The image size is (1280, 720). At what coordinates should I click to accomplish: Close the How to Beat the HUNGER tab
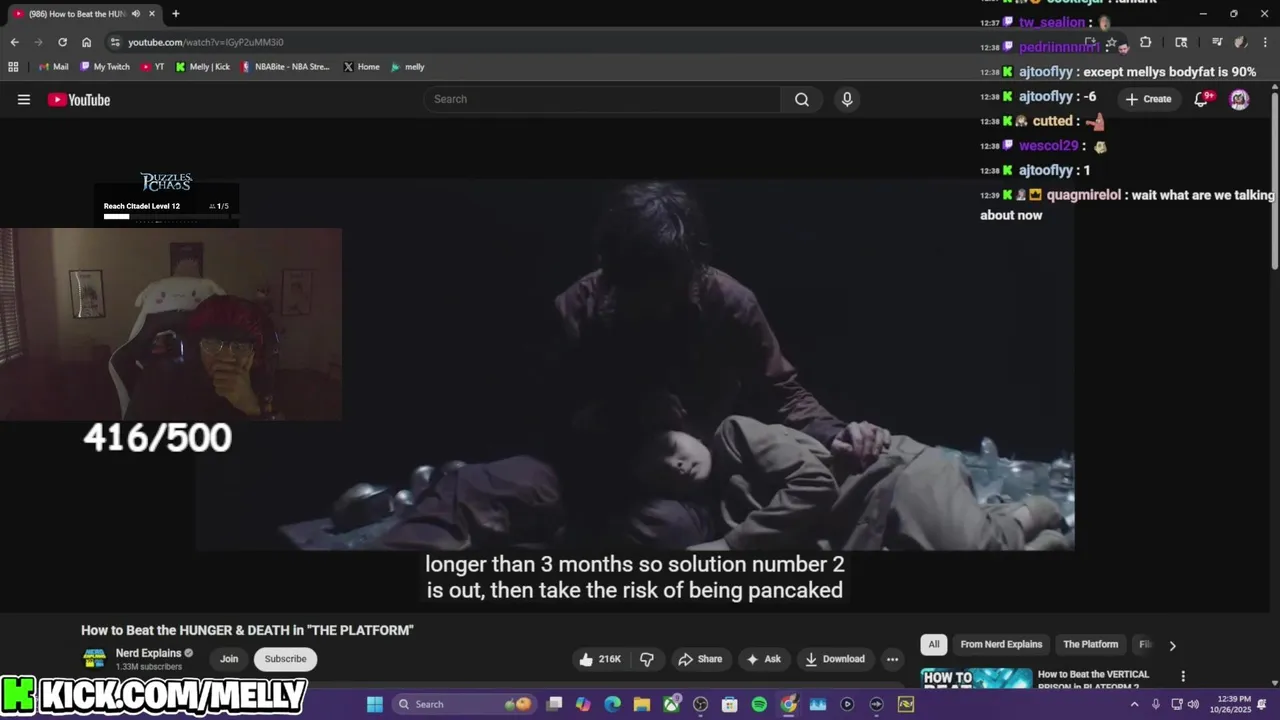coord(152,14)
